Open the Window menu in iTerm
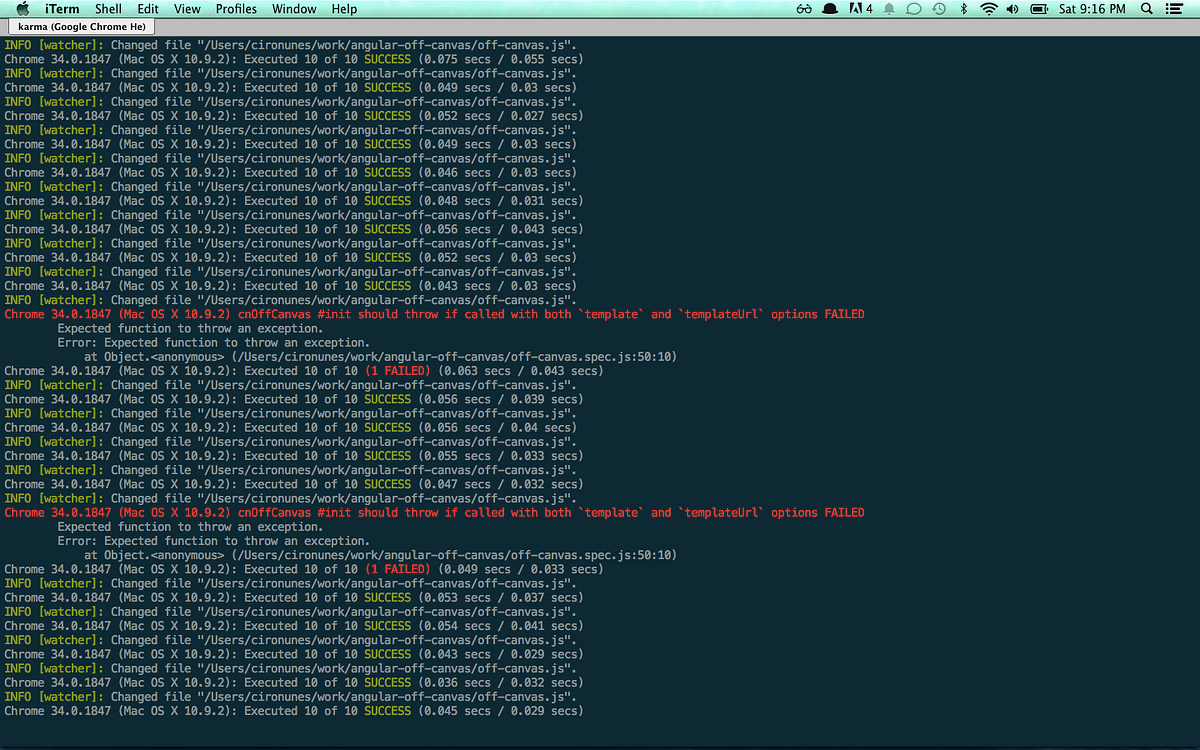Screen dimensions: 1200x750 point(294,9)
